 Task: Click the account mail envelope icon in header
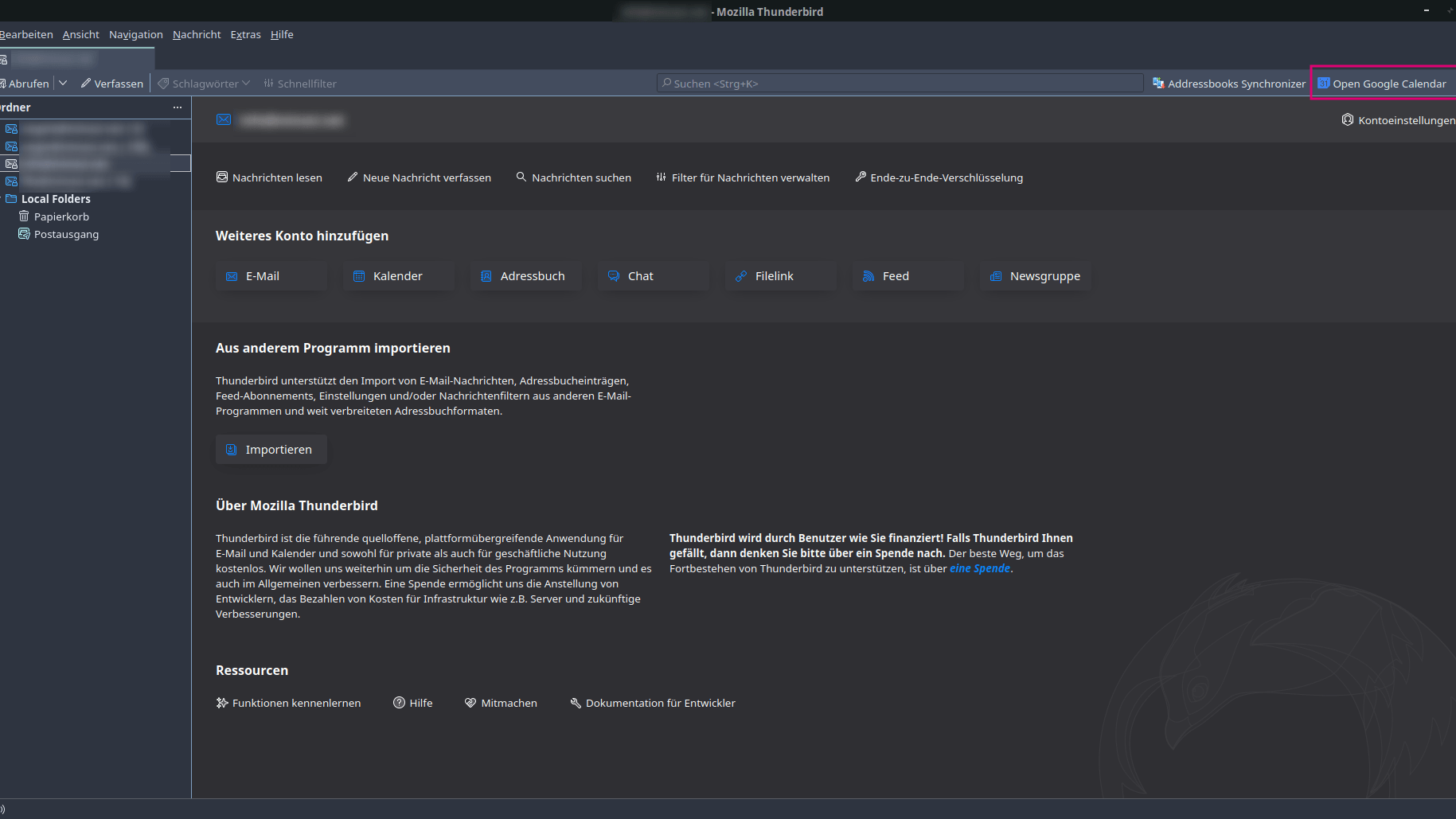click(224, 119)
